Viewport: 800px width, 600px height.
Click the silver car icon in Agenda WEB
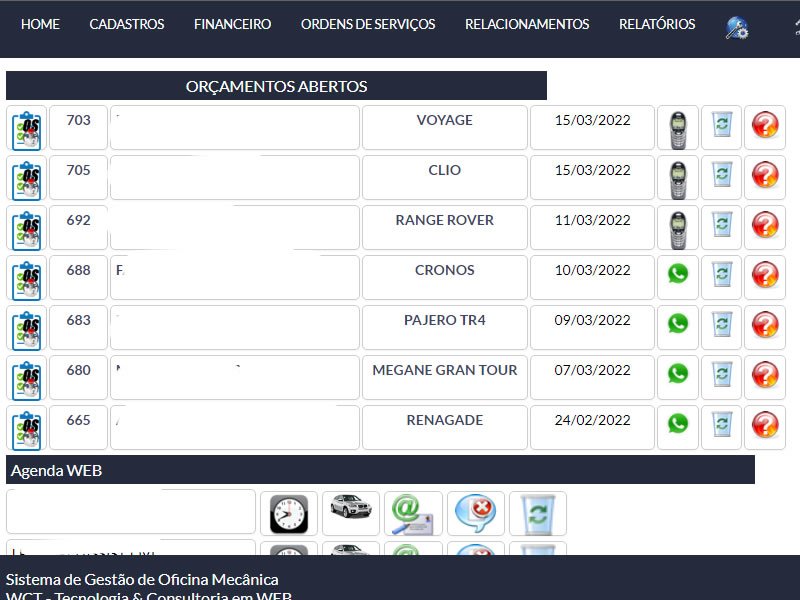[x=351, y=507]
